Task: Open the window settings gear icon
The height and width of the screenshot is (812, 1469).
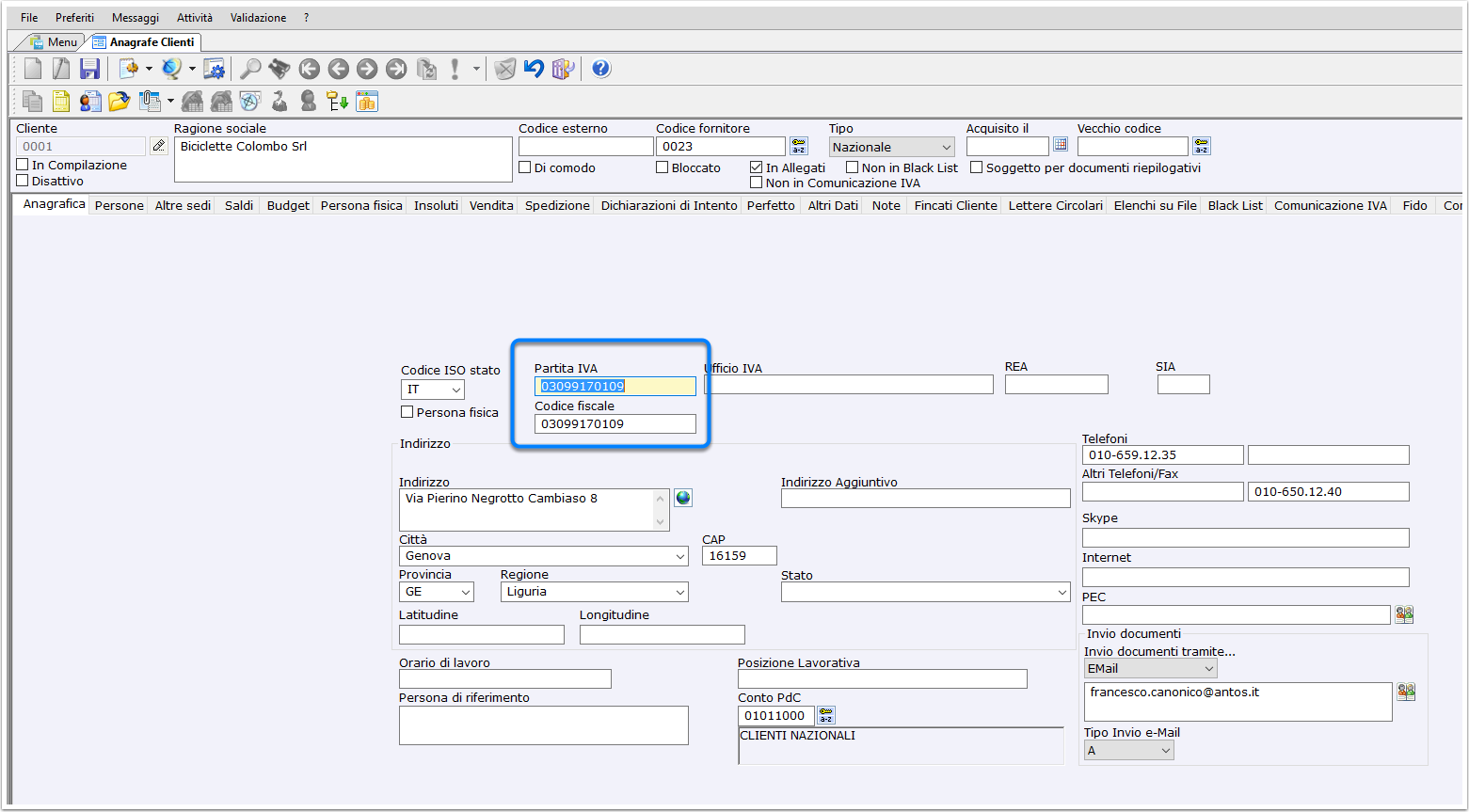Action: (215, 69)
